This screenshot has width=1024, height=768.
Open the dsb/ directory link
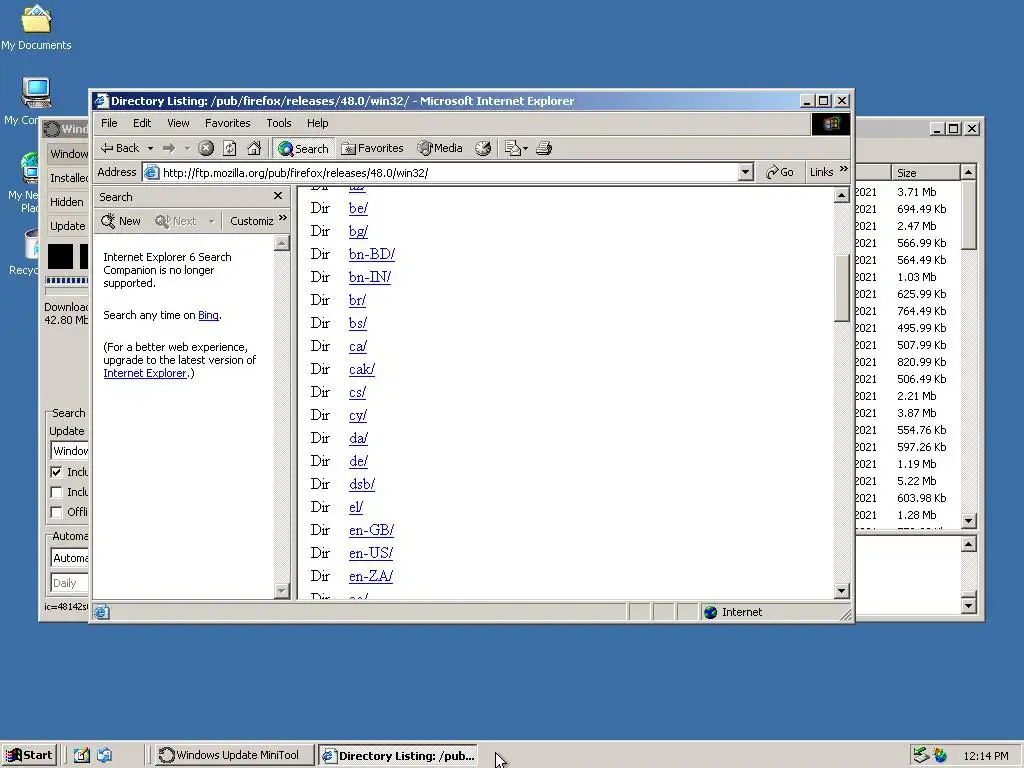(x=362, y=484)
